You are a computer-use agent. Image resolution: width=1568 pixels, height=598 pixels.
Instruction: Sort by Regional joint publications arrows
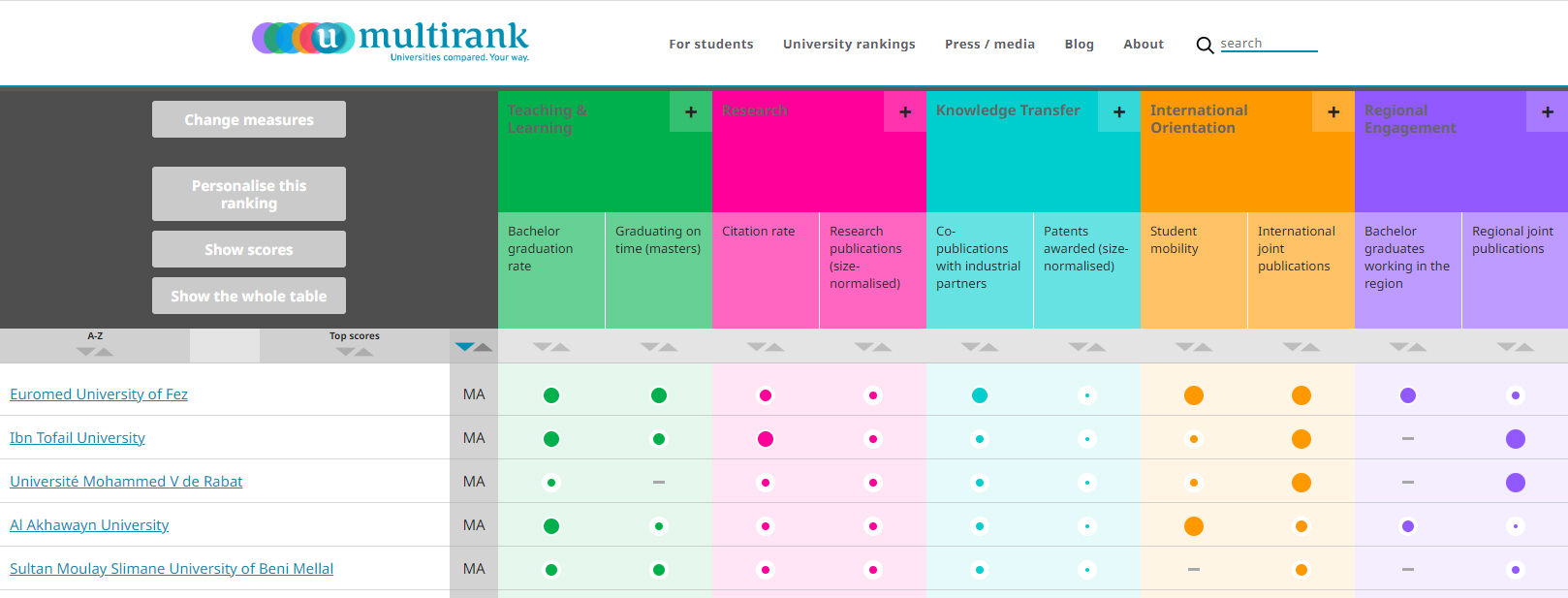tap(1516, 347)
